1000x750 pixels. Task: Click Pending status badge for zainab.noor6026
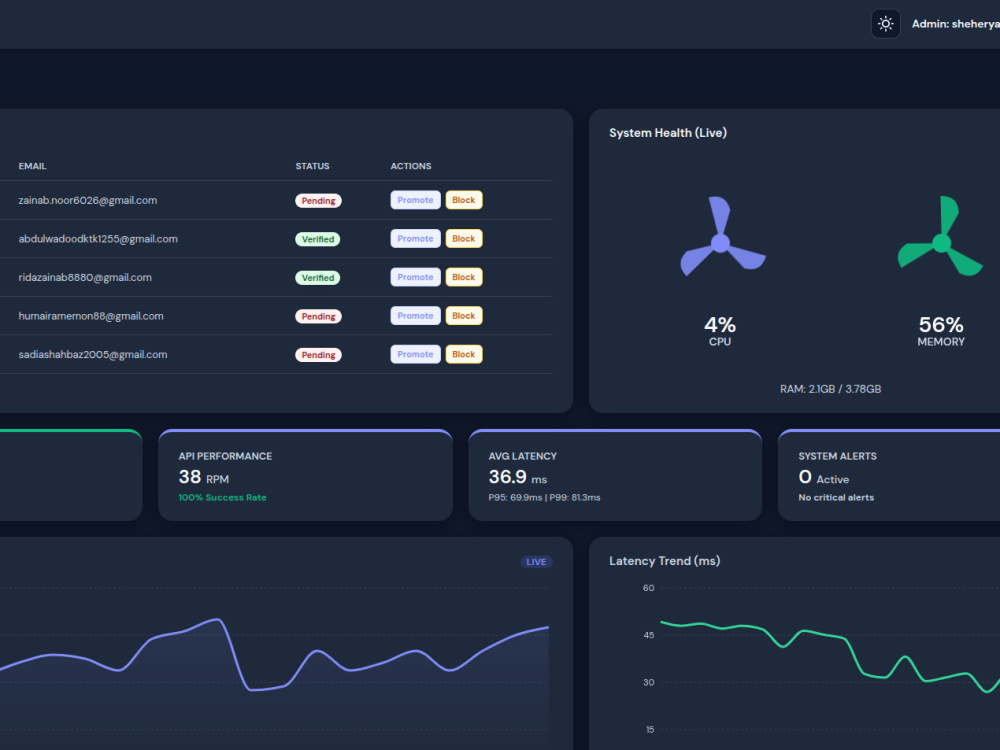click(x=318, y=201)
